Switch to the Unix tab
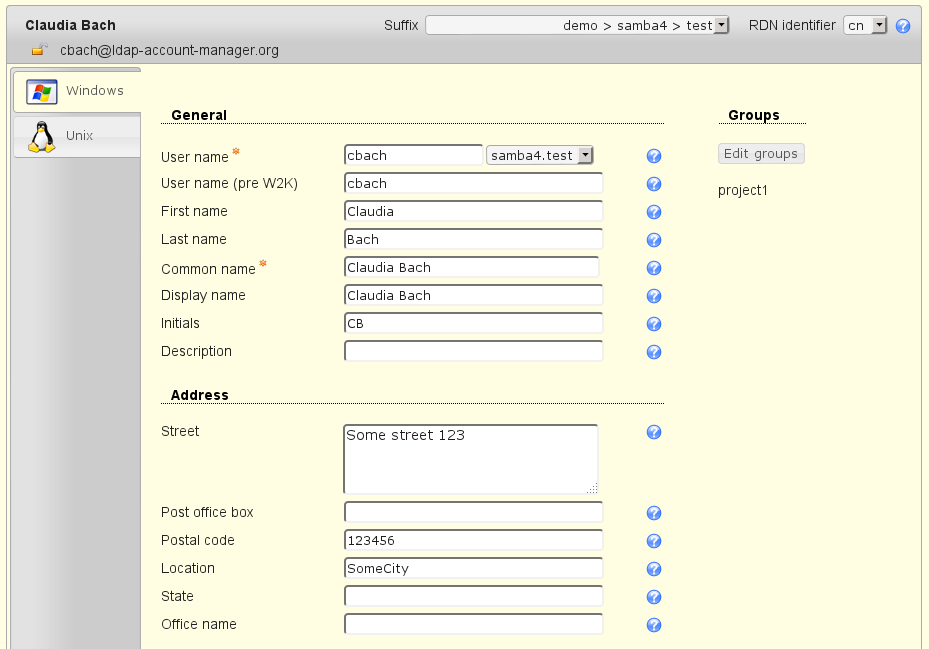The width and height of the screenshot is (929, 649). [76, 136]
